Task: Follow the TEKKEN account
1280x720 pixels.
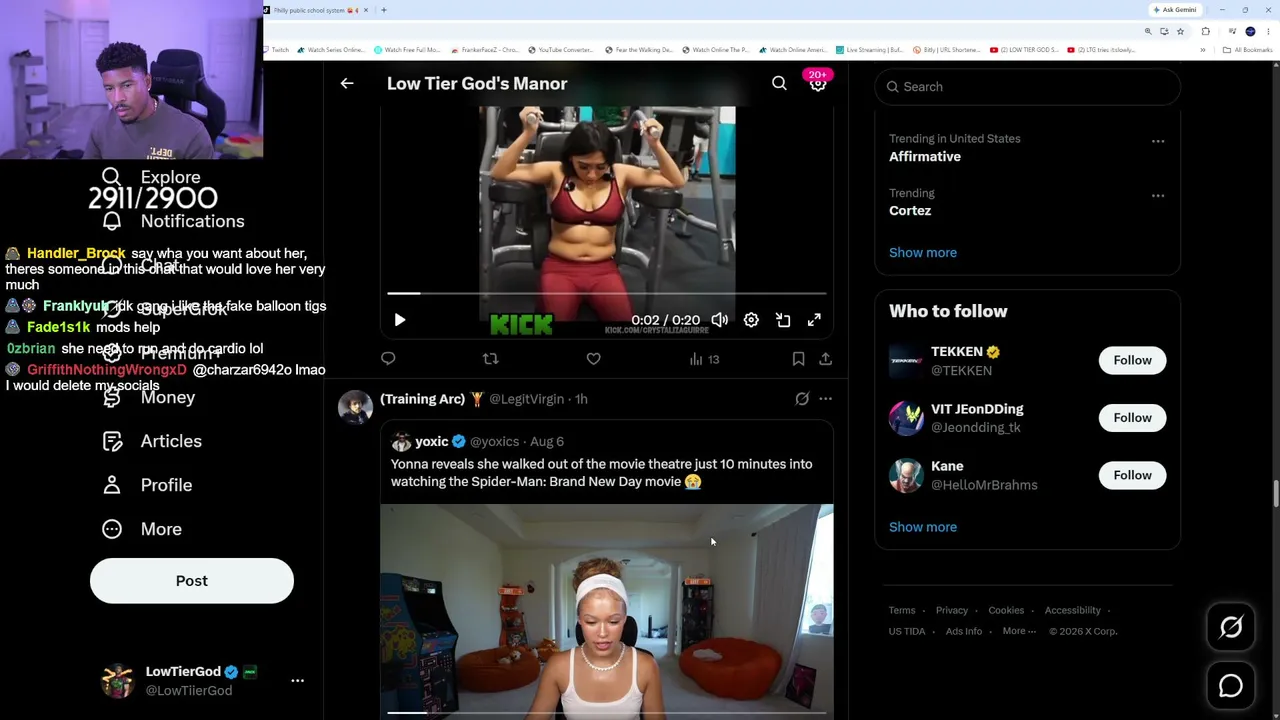Action: pyautogui.click(x=1132, y=360)
